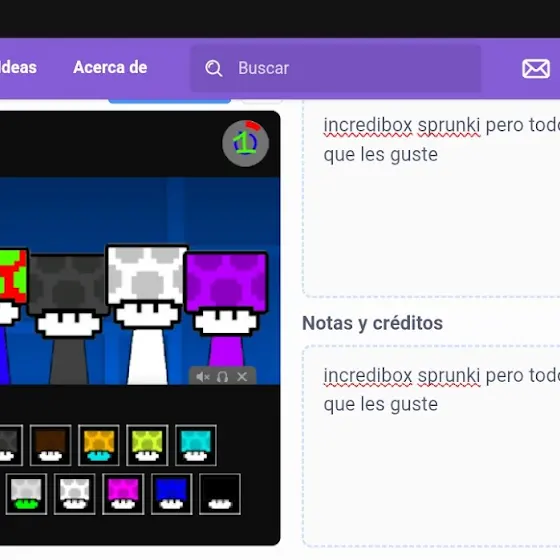Viewport: 560px width, 560px height.
Task: Select the blue mushroom character icon
Action: coord(172,494)
